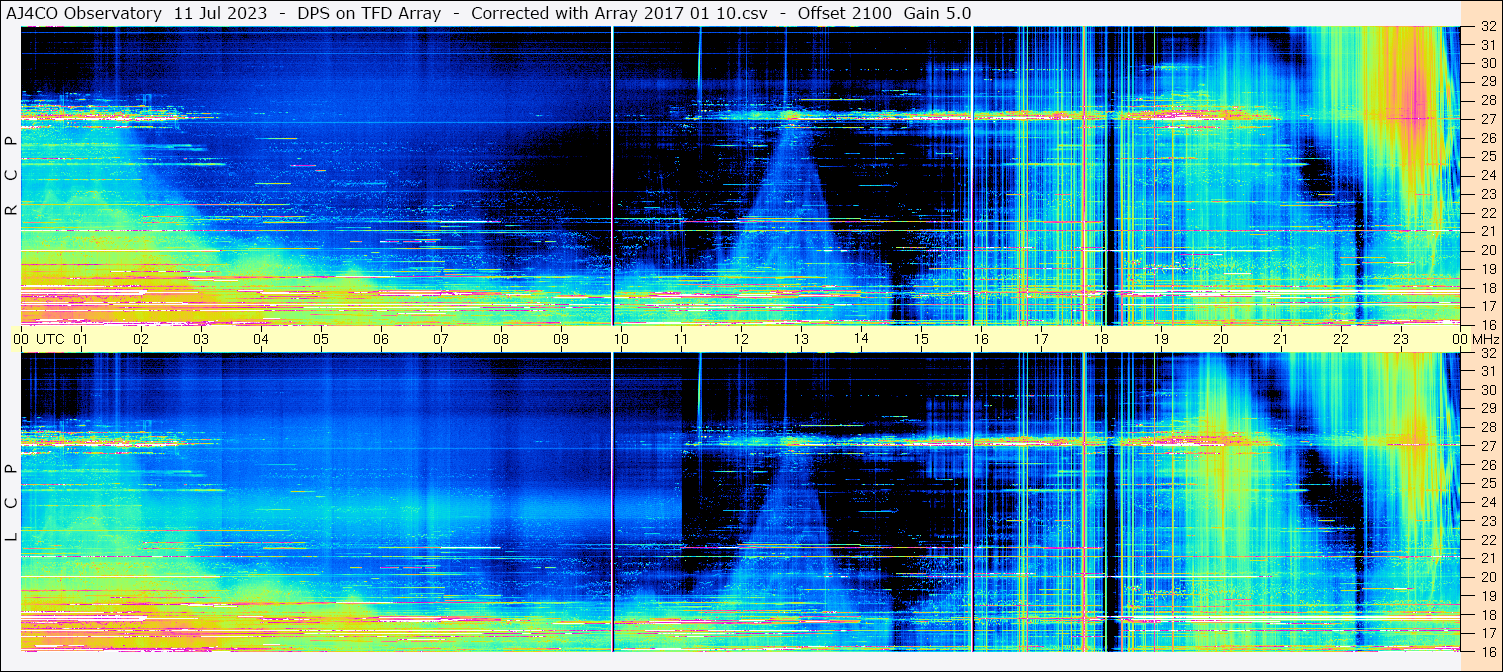Choose the 22 hour mark on UTC axis
The width and height of the screenshot is (1503, 672).
coord(1341,339)
